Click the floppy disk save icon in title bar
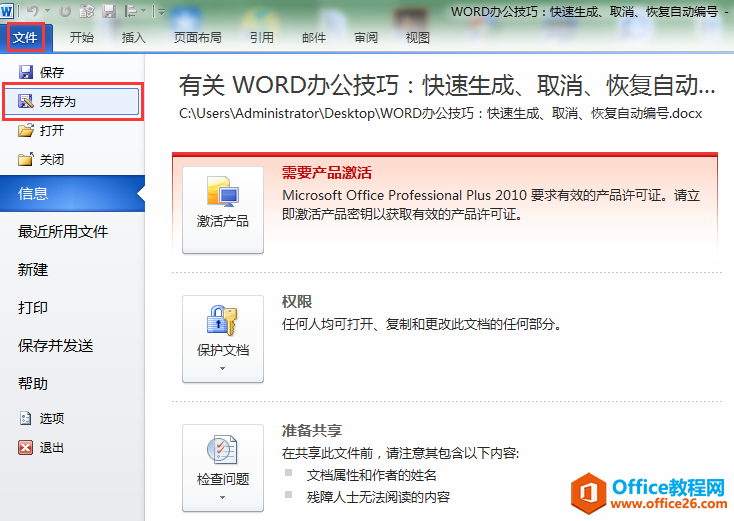This screenshot has height=521, width=734. tap(109, 11)
